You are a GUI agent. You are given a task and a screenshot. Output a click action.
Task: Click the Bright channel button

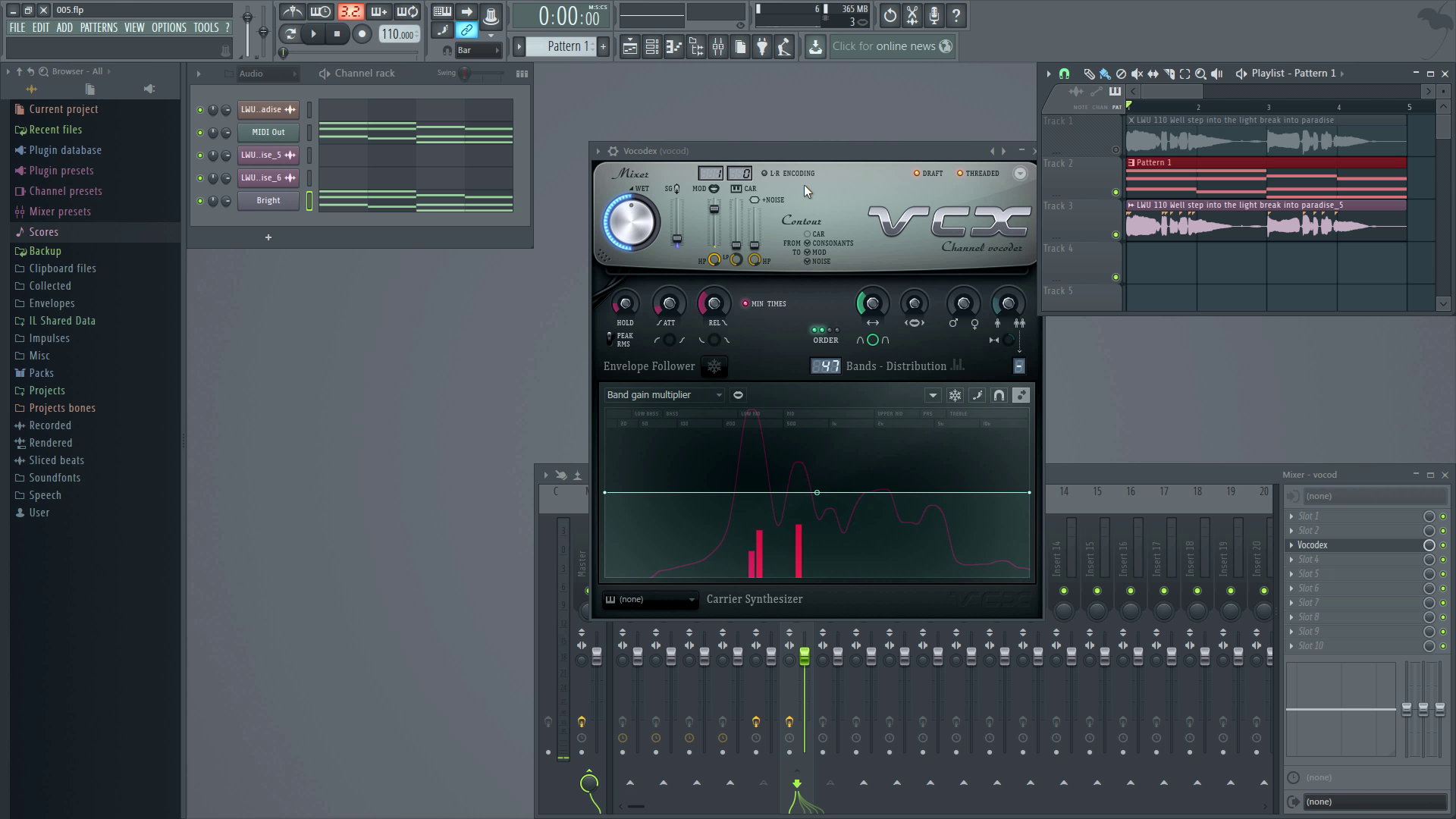[268, 201]
